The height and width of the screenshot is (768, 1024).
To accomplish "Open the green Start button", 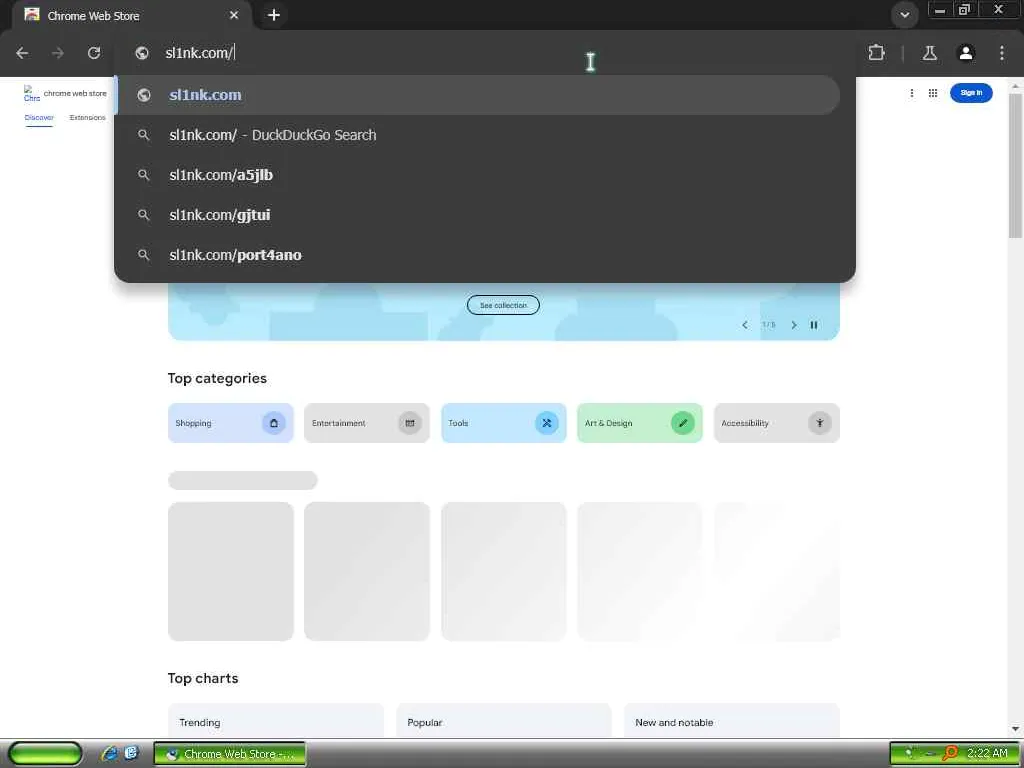I will coord(45,754).
